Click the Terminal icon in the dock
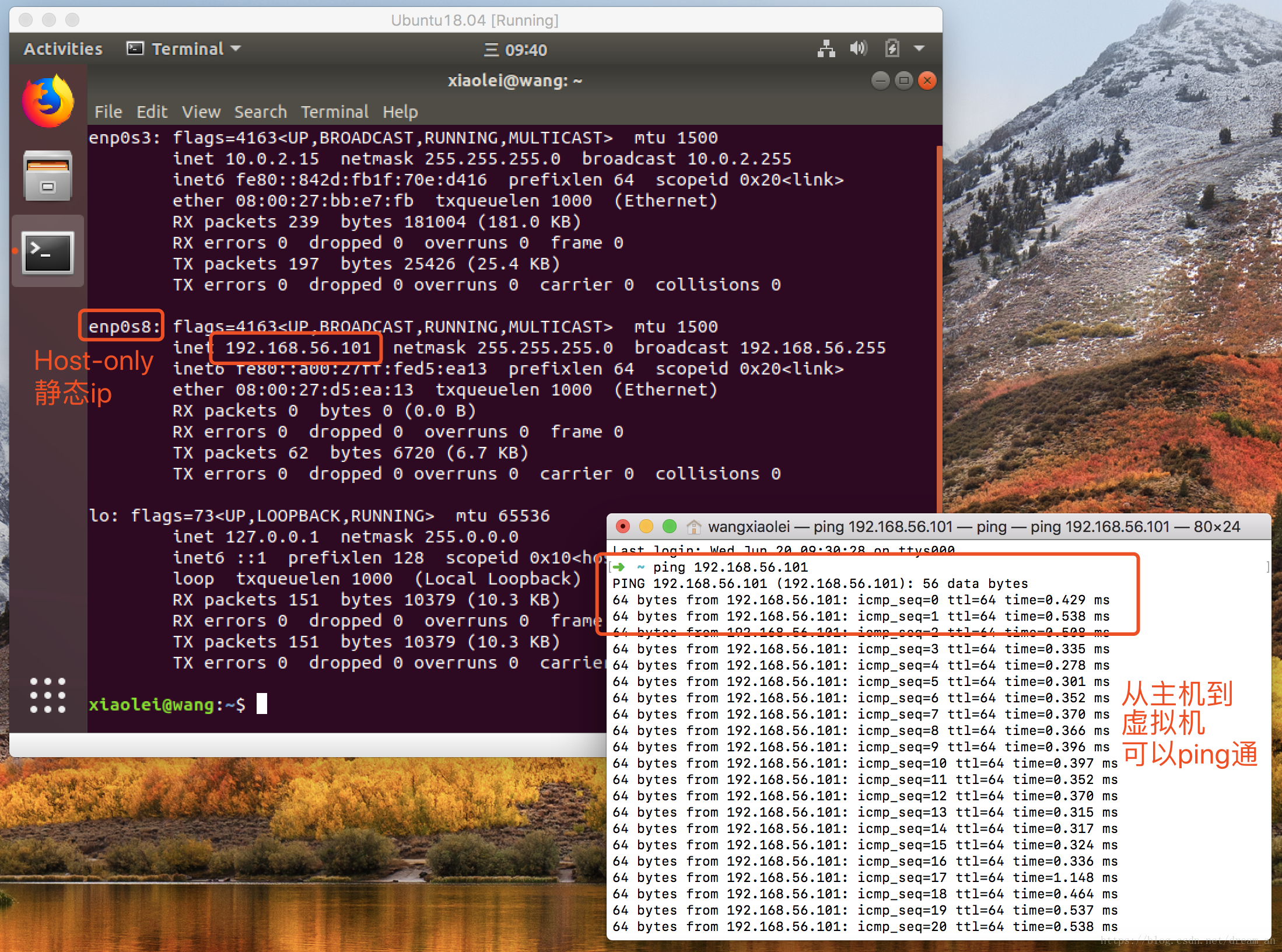Screen dimensions: 1282x952 tap(48, 252)
